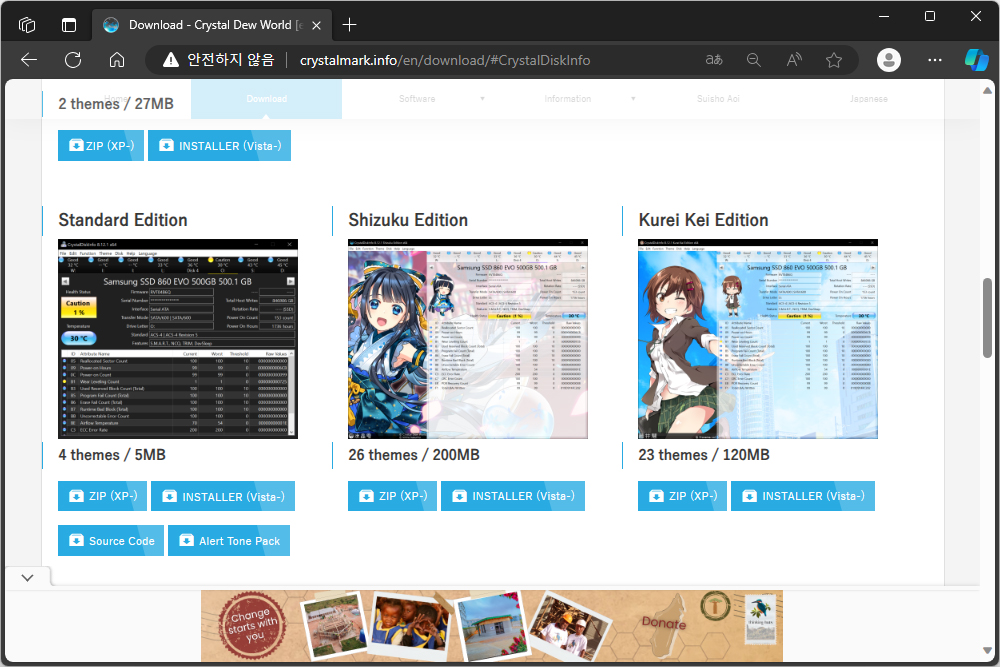
Task: Go back to the previous page
Action: pyautogui.click(x=29, y=60)
